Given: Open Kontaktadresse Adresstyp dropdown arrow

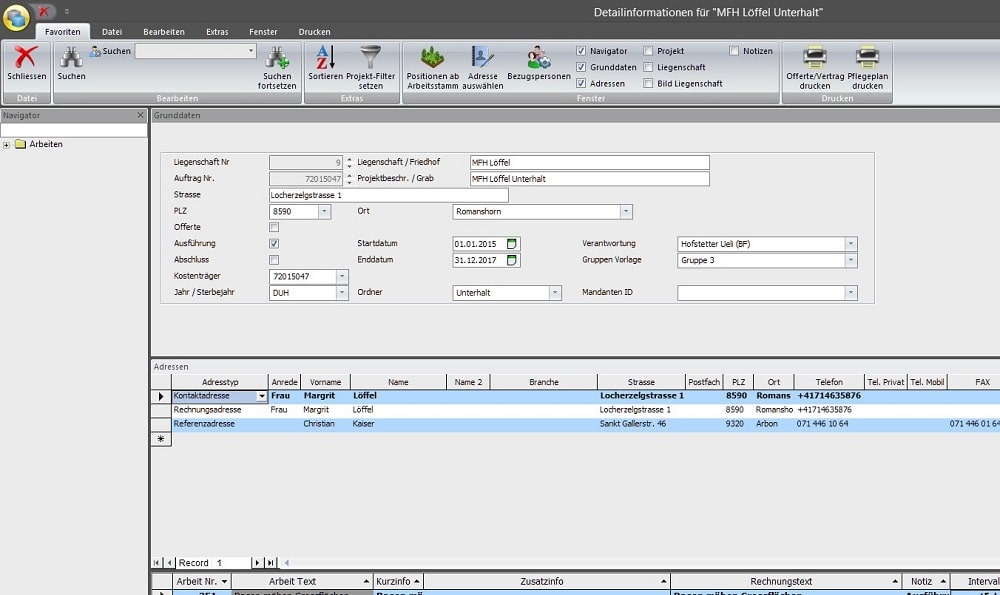Looking at the screenshot, I should click(261, 396).
